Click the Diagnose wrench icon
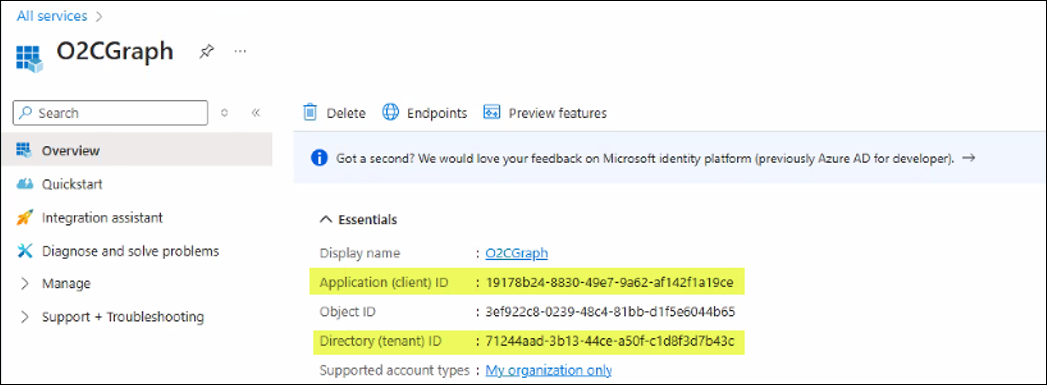Viewport: 1047px width, 385px height. 25,251
